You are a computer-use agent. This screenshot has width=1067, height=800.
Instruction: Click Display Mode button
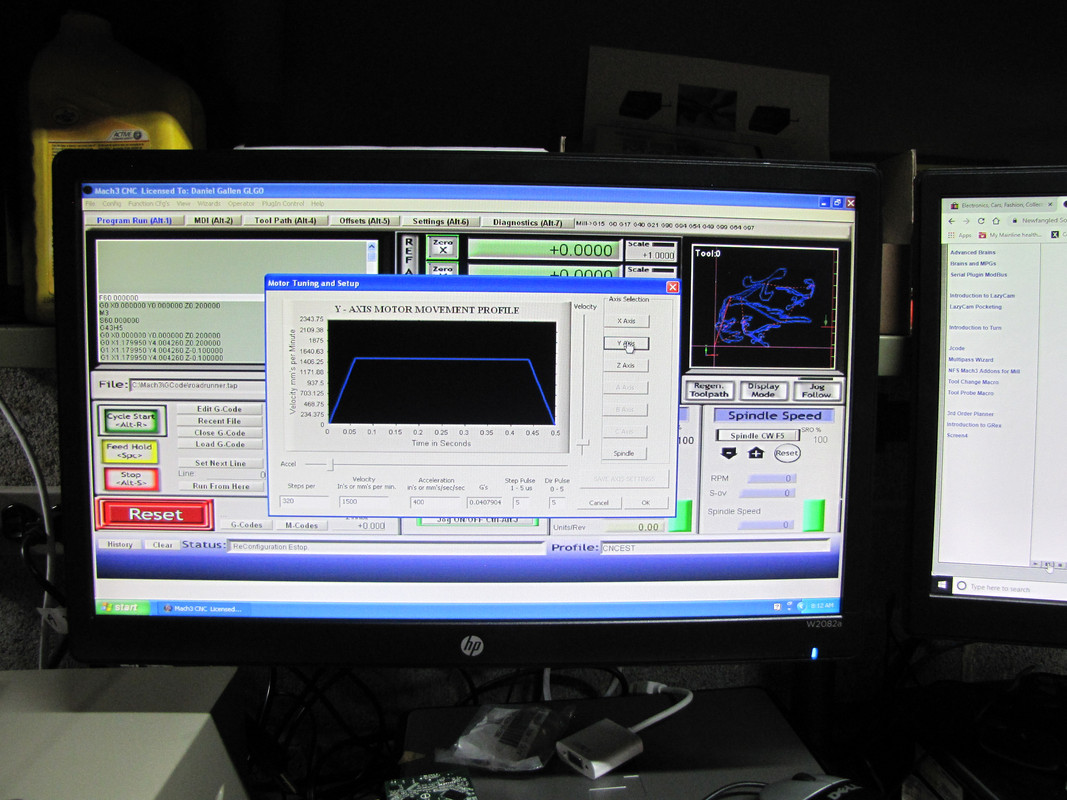(x=763, y=390)
